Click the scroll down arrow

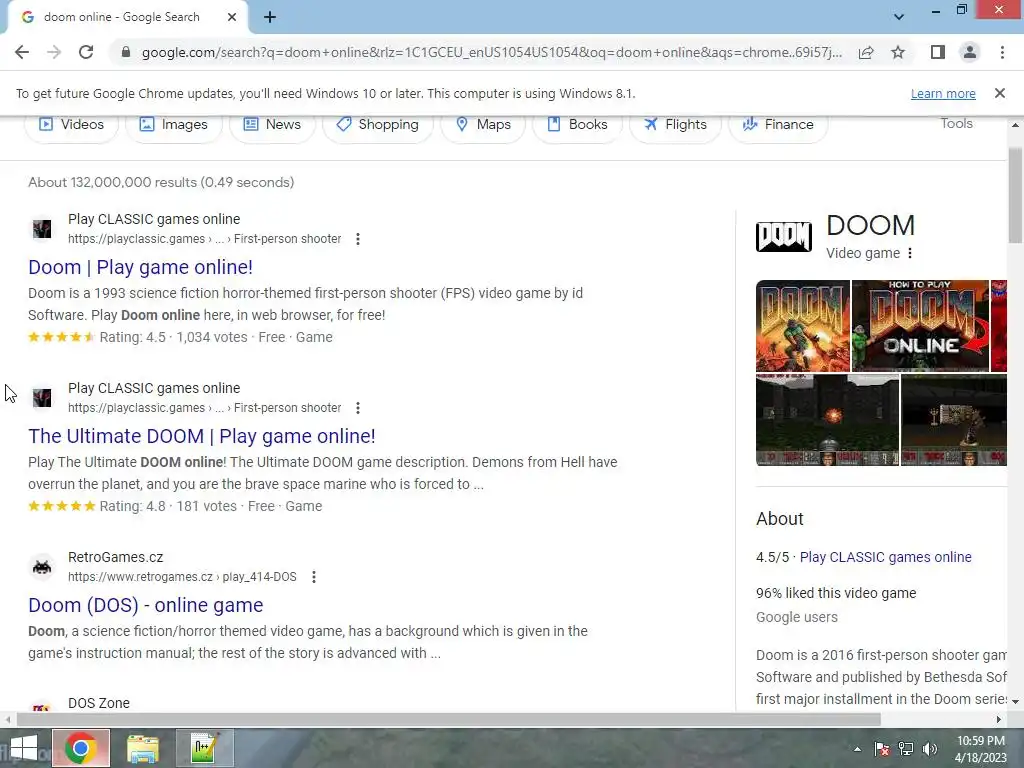click(1015, 701)
